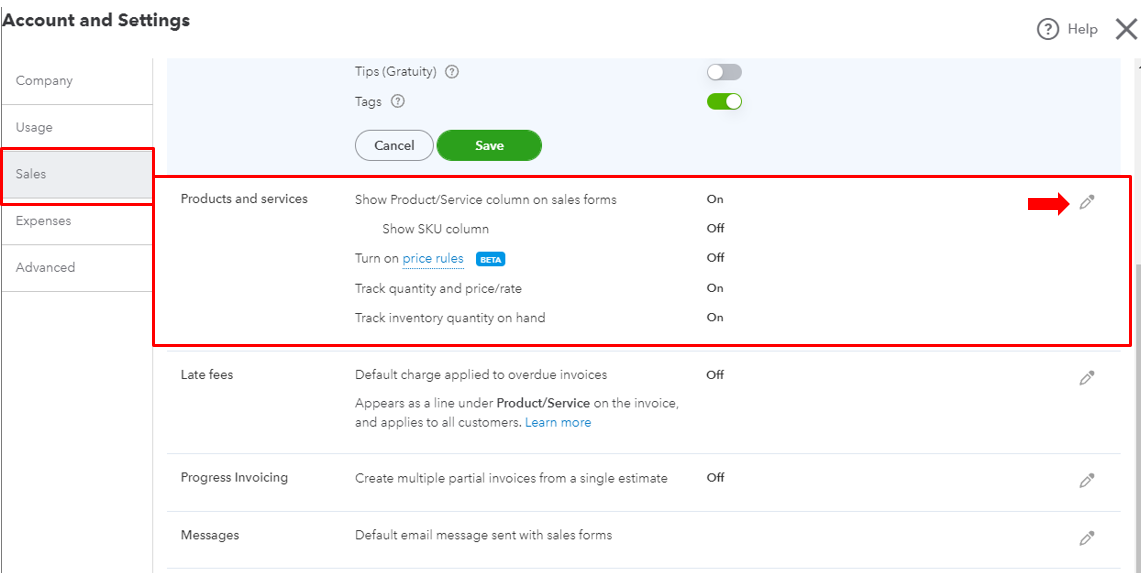The width and height of the screenshot is (1141, 573).
Task: Close the Account and Settings window
Action: pyautogui.click(x=1126, y=29)
